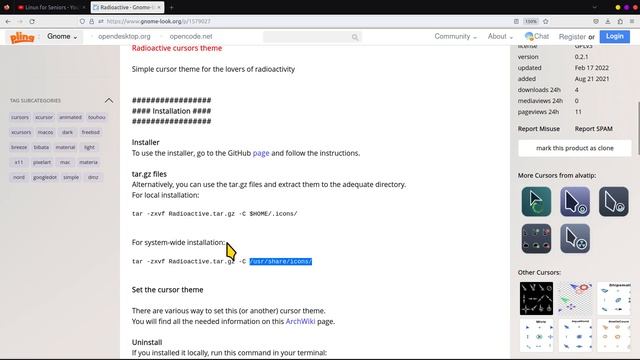This screenshot has height=360, width=640.
Task: Open opencode.net link in header
Action: pos(191,36)
